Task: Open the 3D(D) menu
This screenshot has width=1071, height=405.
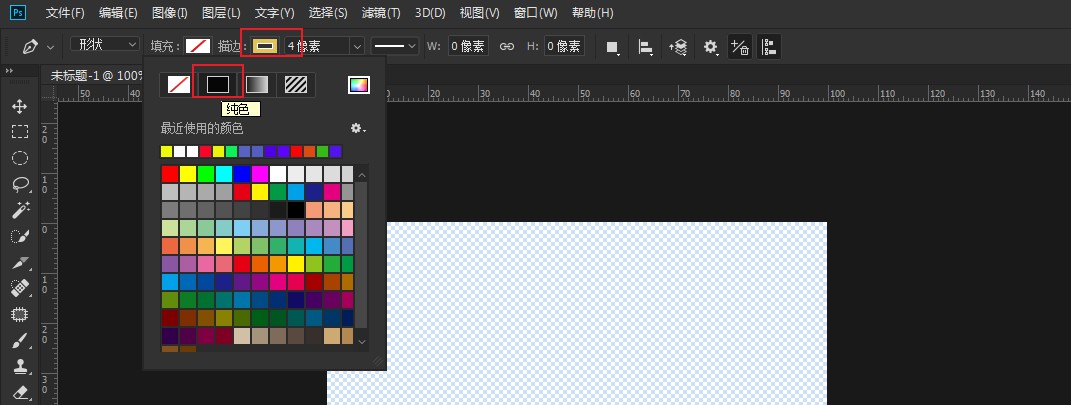Action: tap(430, 13)
